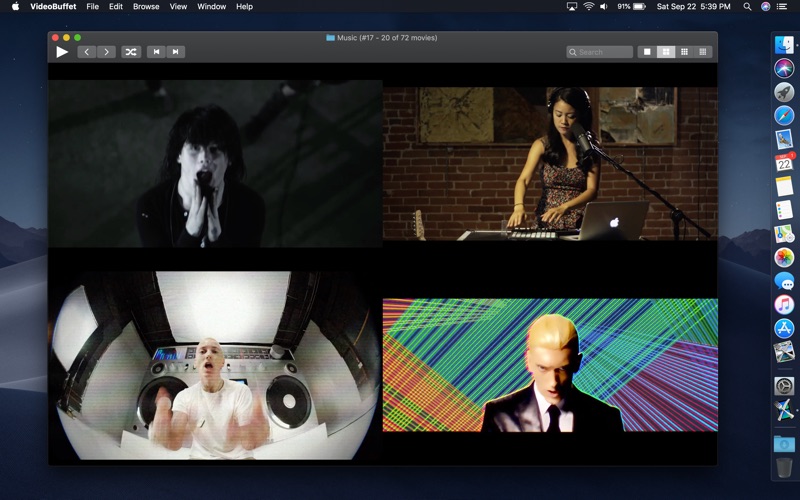The image size is (800, 500).
Task: Open Photos from the Dock
Action: coord(784,257)
